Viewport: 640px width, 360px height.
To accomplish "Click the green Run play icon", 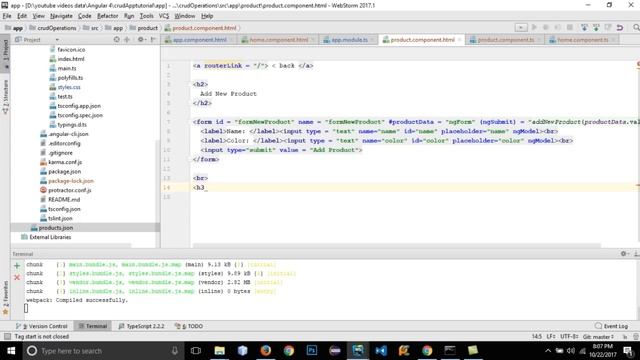I will (x=534, y=27).
